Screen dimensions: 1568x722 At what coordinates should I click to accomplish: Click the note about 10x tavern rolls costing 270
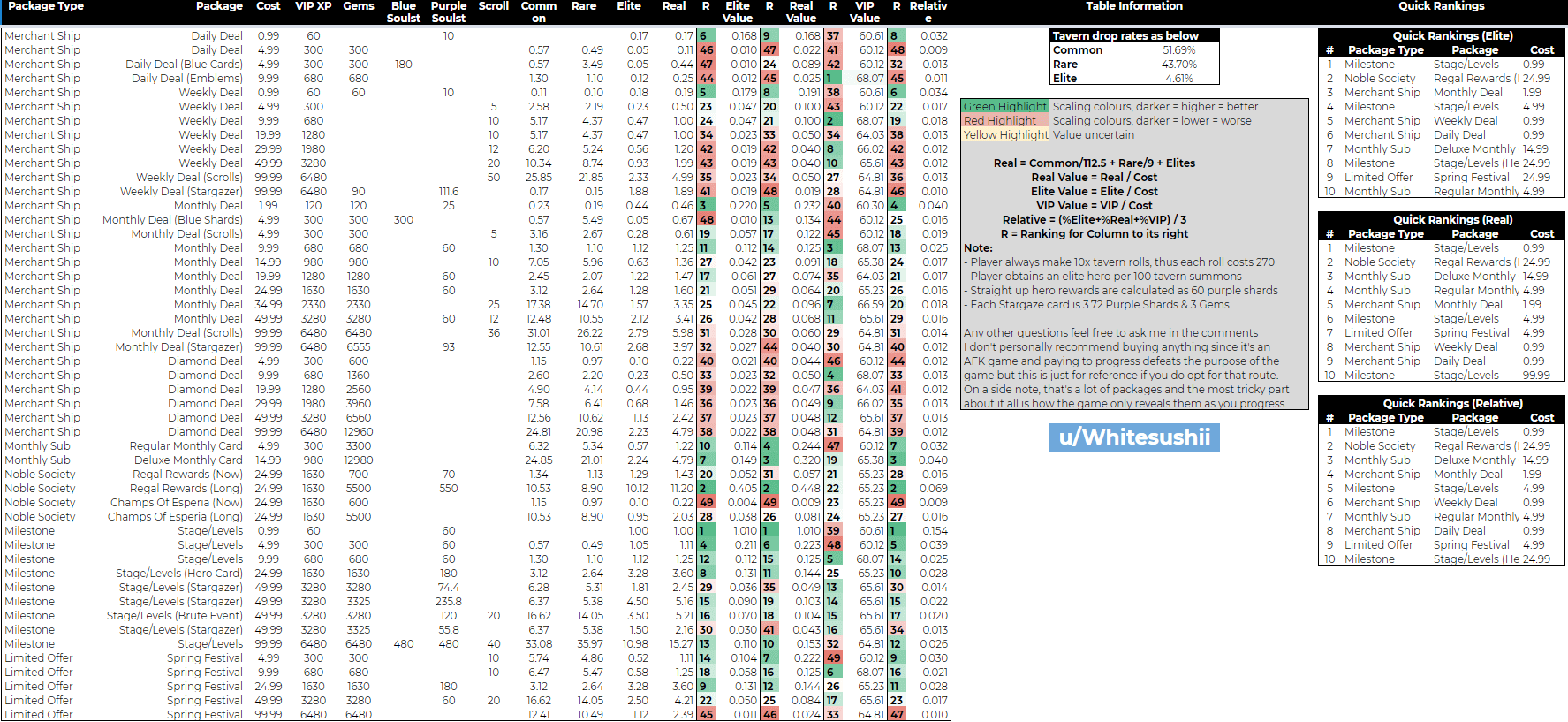click(x=1119, y=262)
